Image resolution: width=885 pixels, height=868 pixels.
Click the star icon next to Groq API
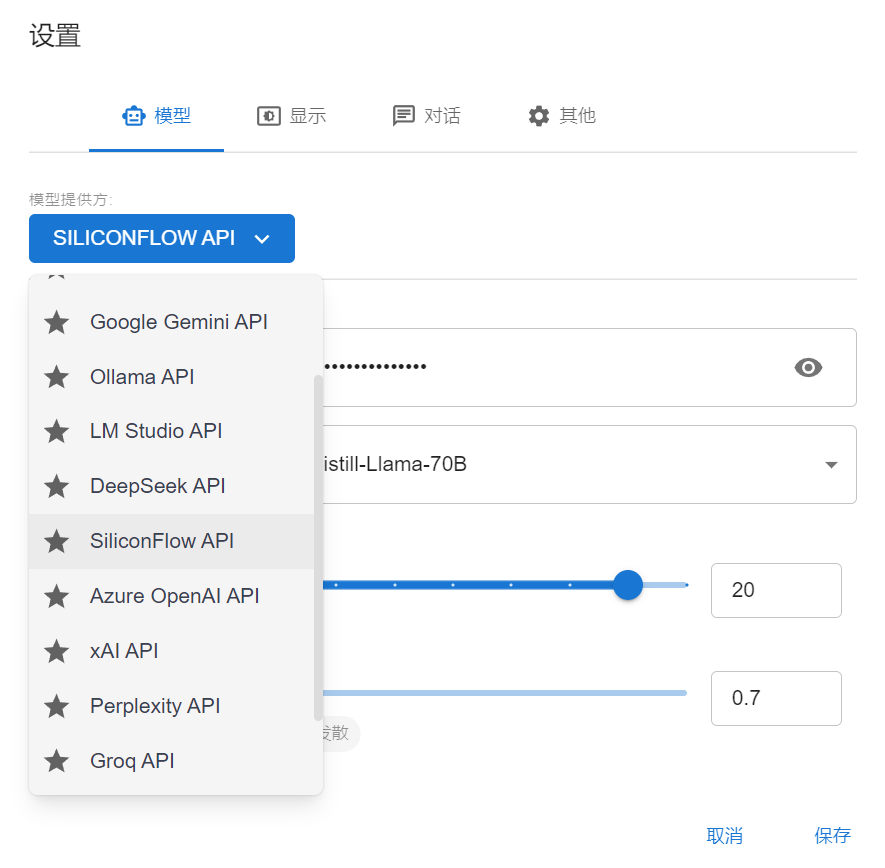(x=56, y=761)
